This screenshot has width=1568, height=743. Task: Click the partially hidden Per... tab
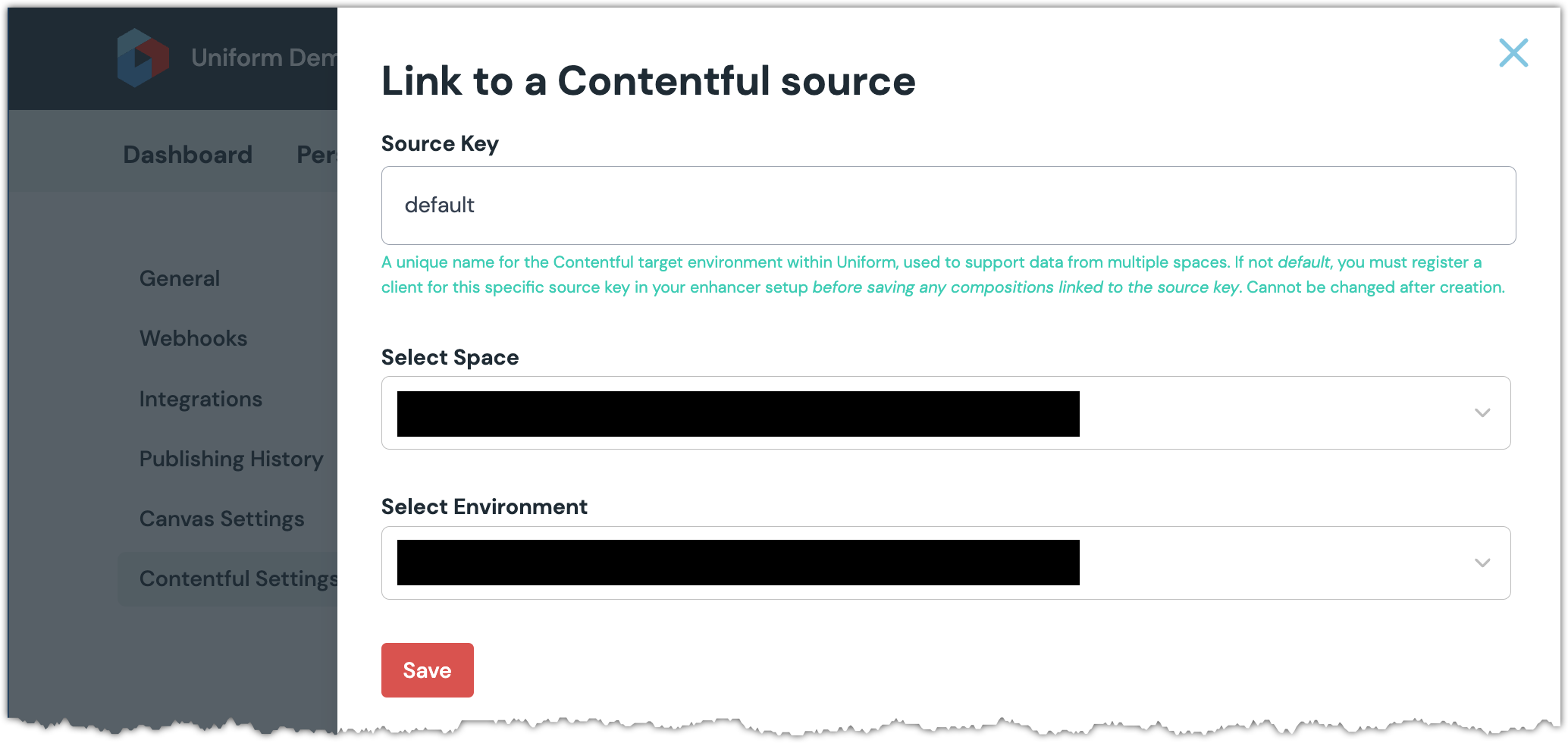pyautogui.click(x=316, y=155)
